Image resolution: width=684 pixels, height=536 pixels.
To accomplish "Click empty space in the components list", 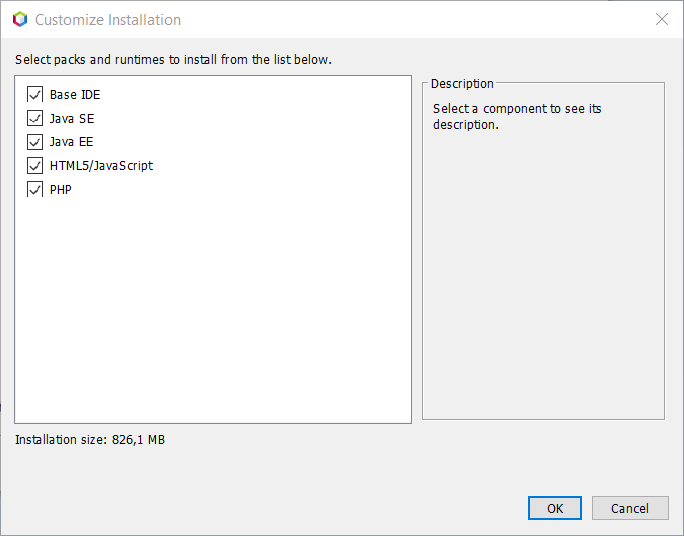I will [x=213, y=310].
